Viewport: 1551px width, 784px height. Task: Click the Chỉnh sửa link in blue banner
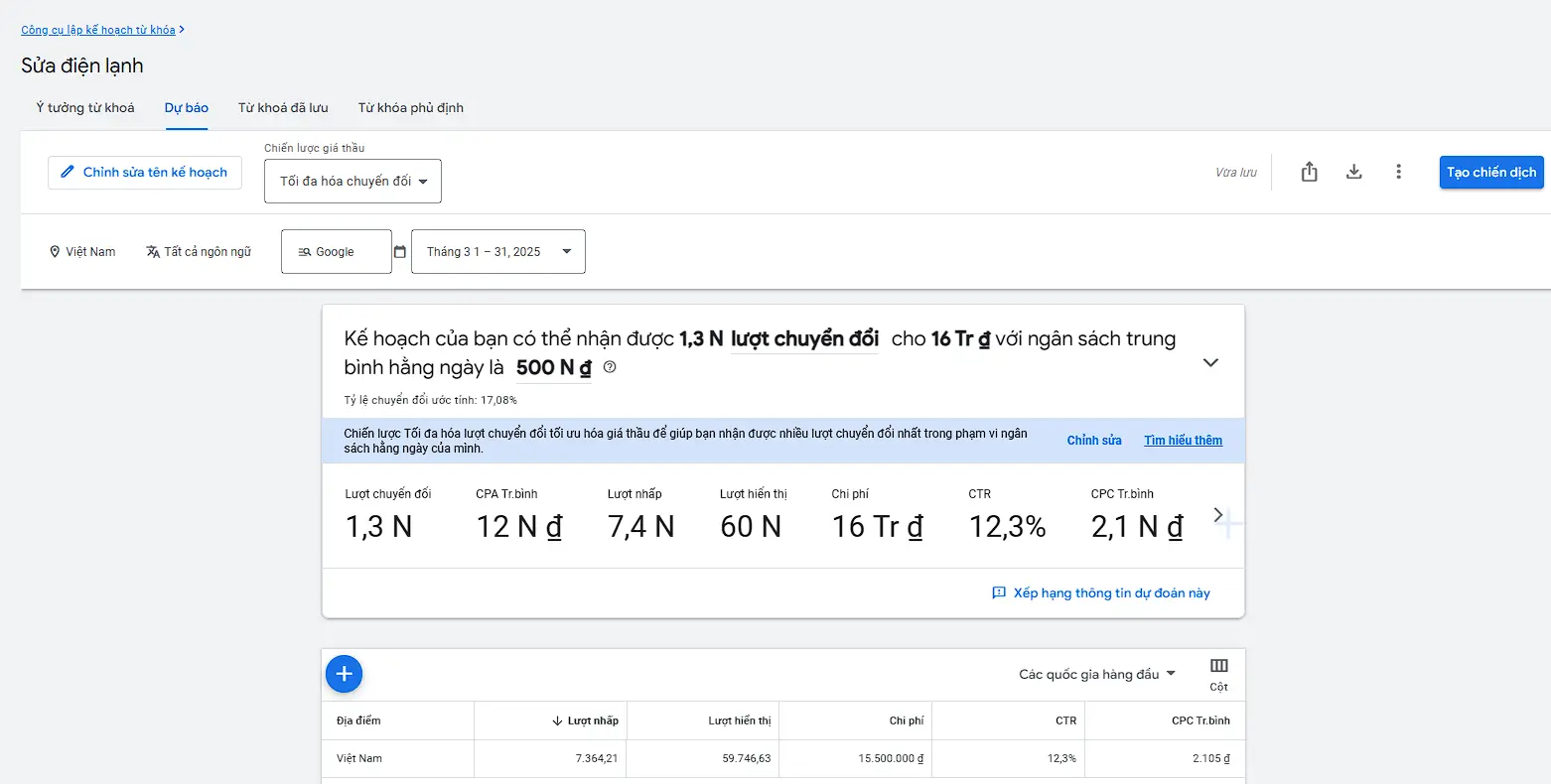(x=1094, y=441)
